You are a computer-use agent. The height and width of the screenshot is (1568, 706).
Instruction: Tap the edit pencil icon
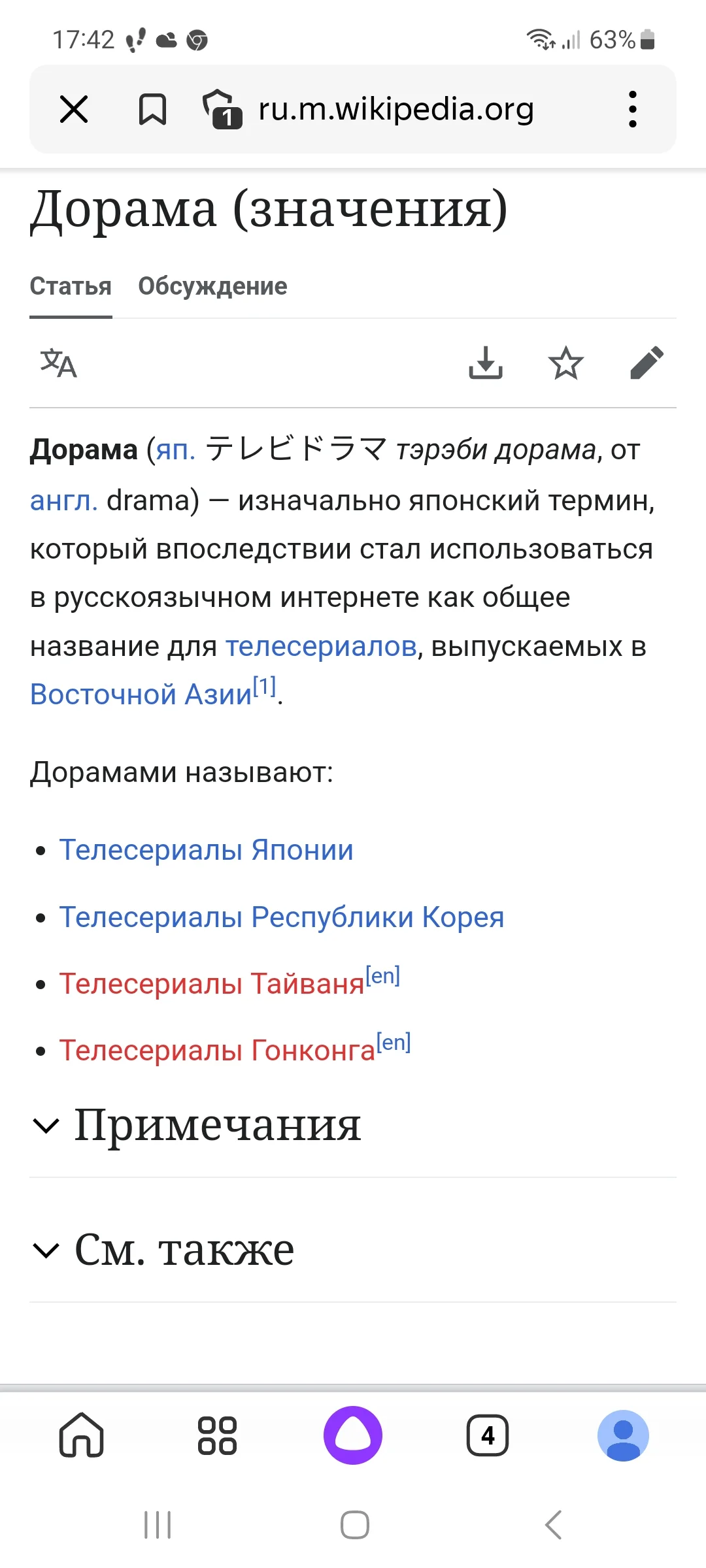click(647, 365)
